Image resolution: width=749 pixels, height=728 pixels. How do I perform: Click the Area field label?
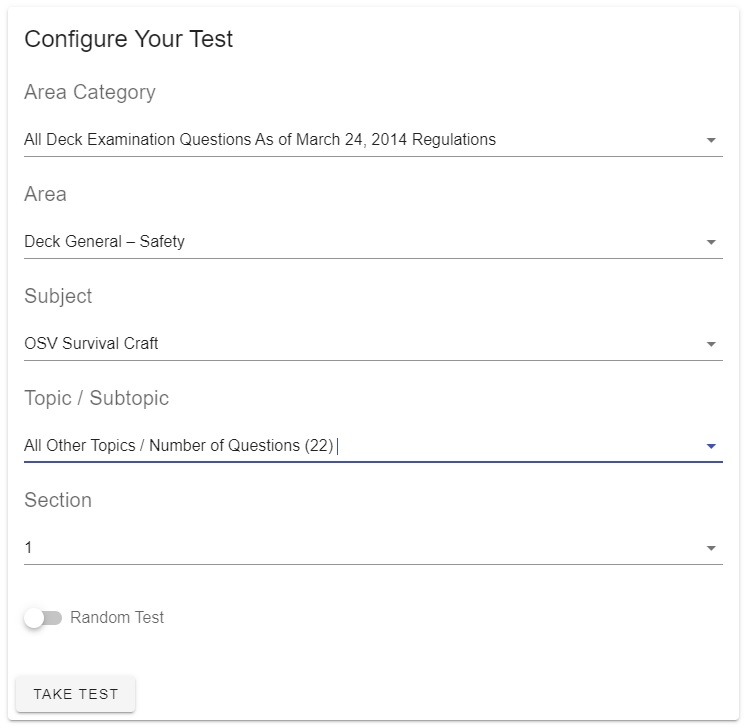[45, 194]
